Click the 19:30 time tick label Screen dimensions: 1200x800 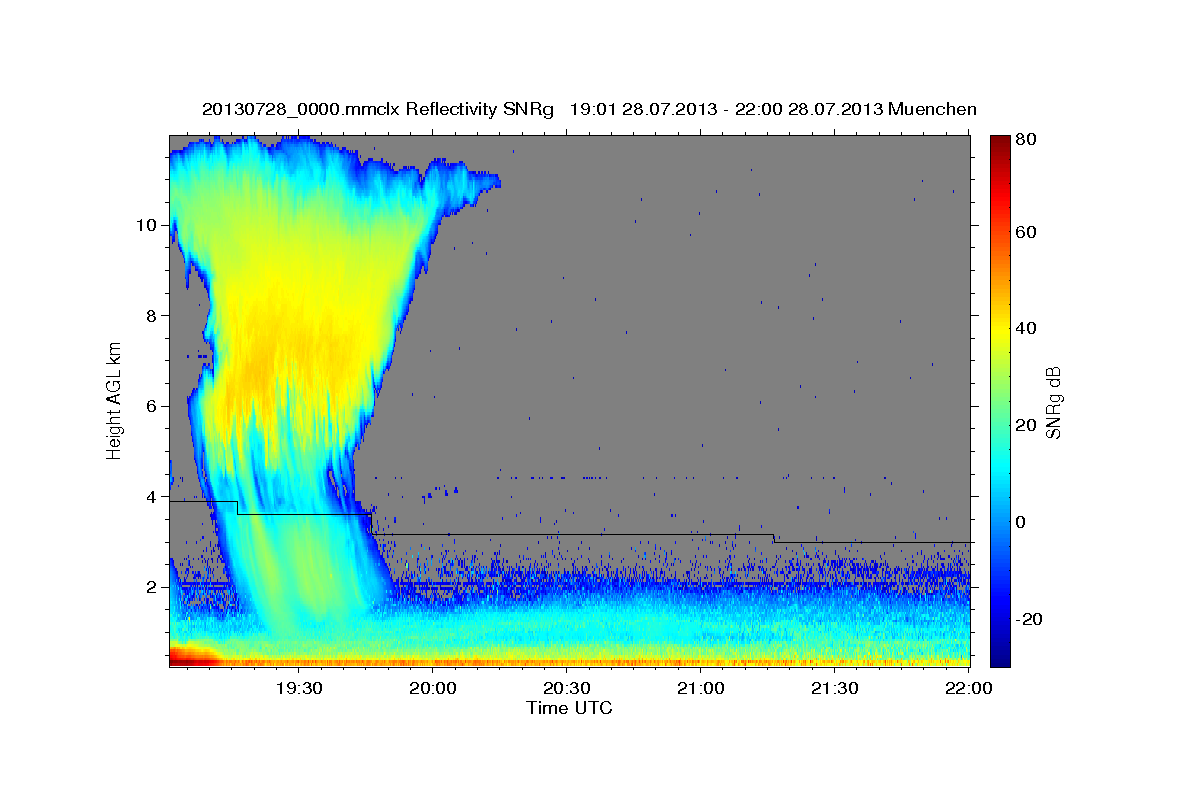tap(299, 689)
